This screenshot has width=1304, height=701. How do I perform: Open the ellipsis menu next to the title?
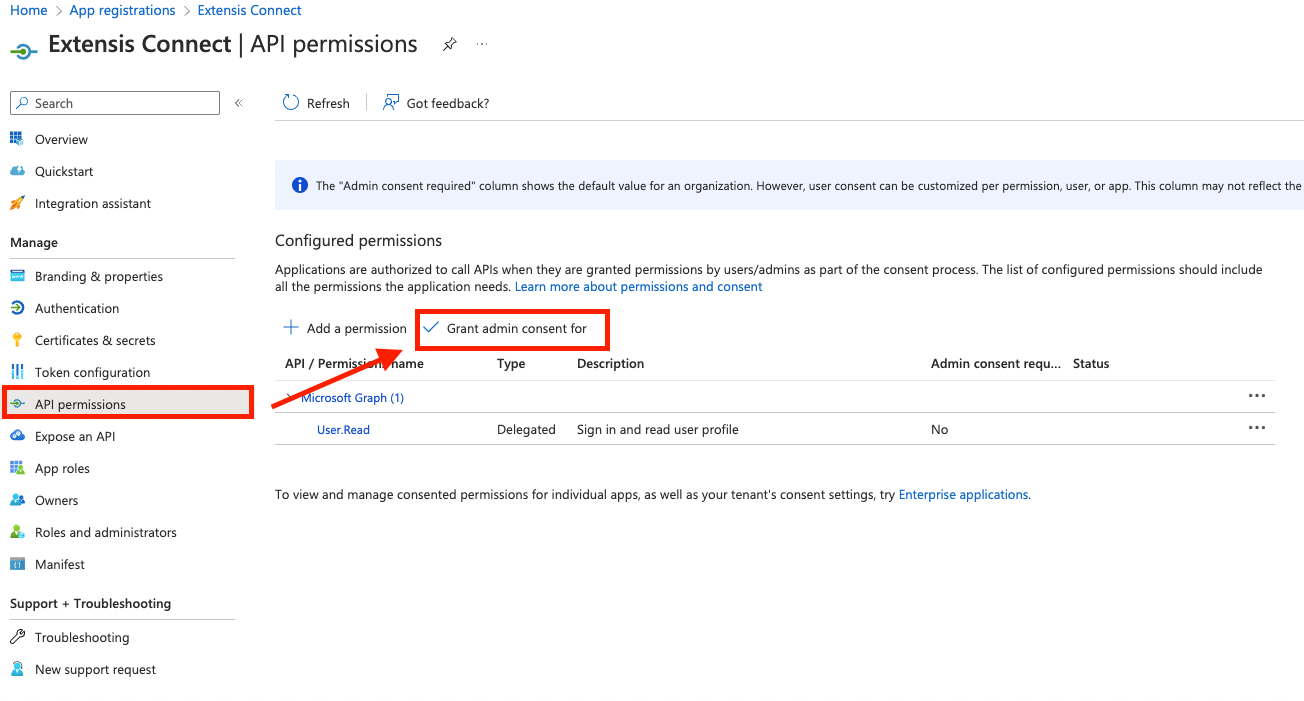pos(482,45)
